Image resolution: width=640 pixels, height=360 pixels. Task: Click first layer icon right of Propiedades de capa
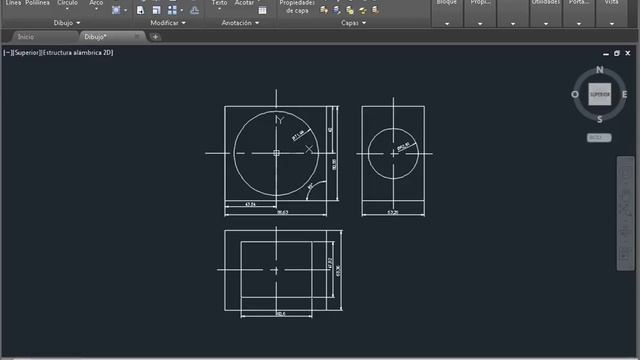tap(324, 10)
